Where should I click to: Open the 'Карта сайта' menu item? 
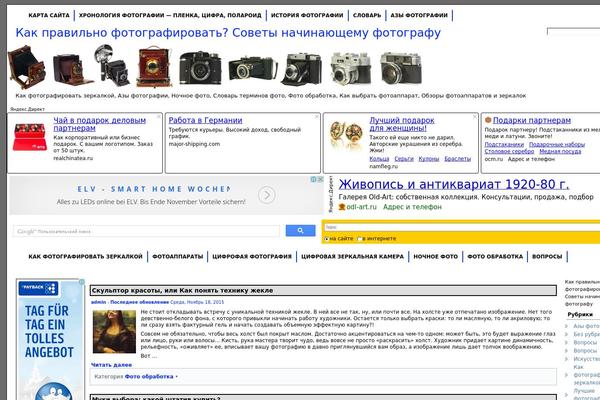[49, 16]
